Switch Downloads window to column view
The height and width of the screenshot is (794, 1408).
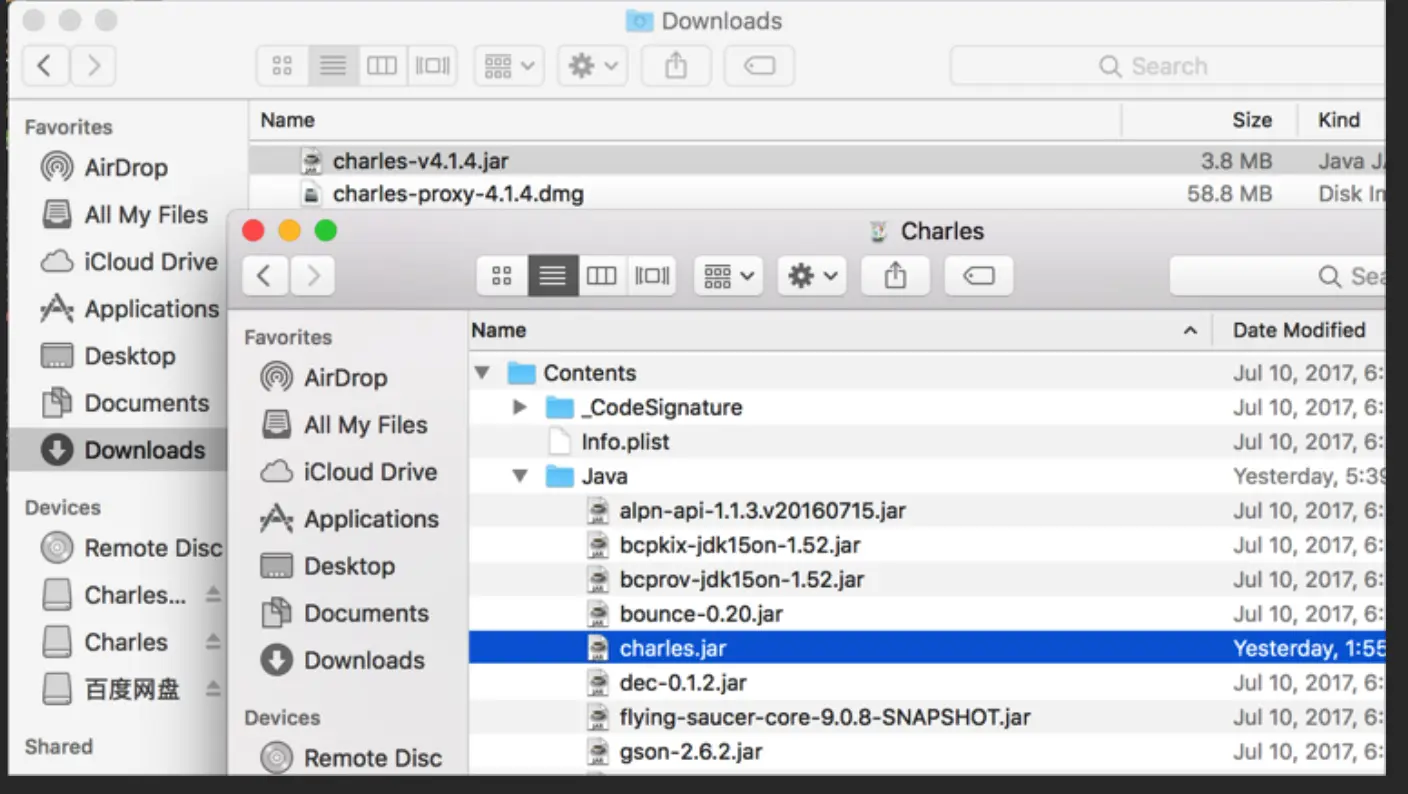coord(381,66)
